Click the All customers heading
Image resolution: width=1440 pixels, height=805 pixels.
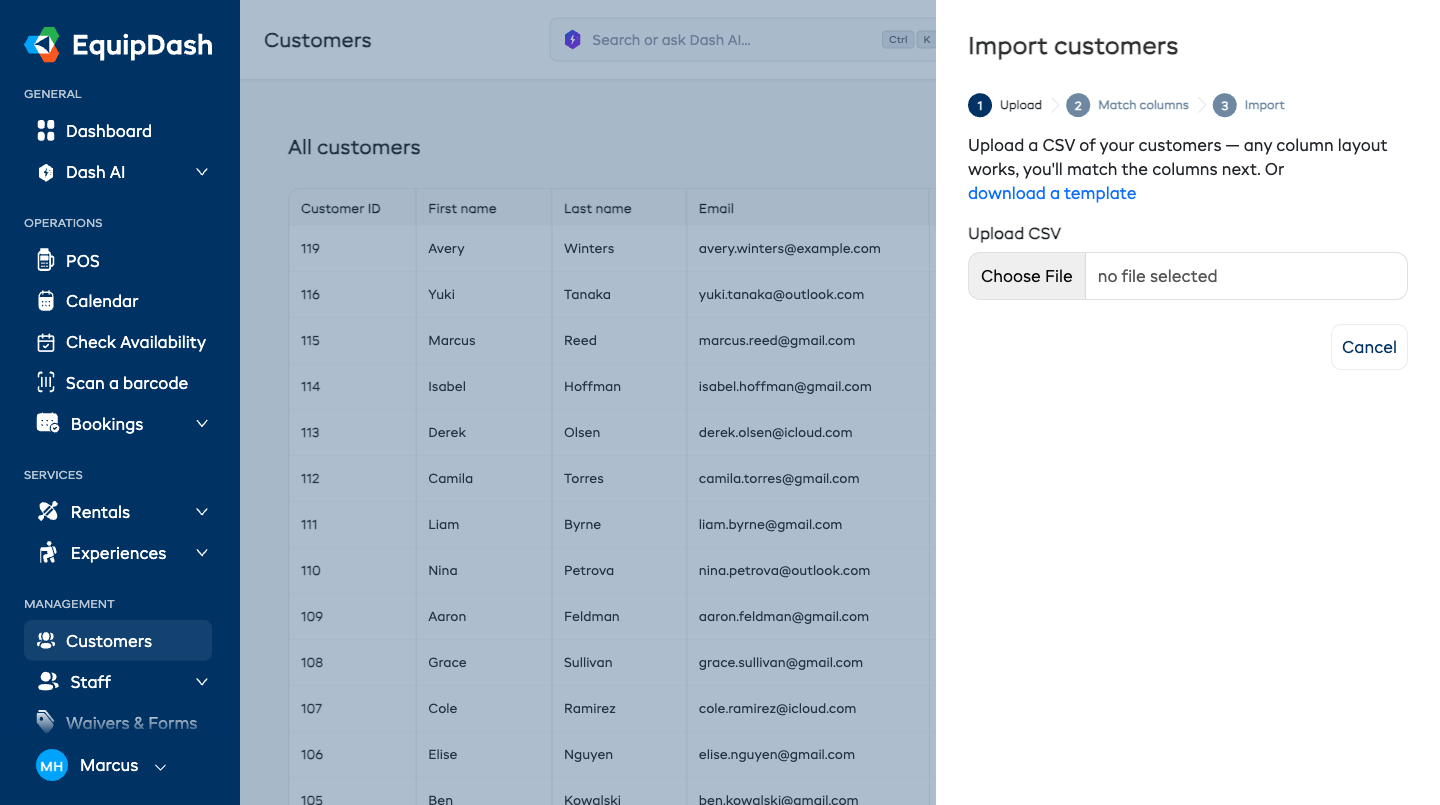pos(354,147)
